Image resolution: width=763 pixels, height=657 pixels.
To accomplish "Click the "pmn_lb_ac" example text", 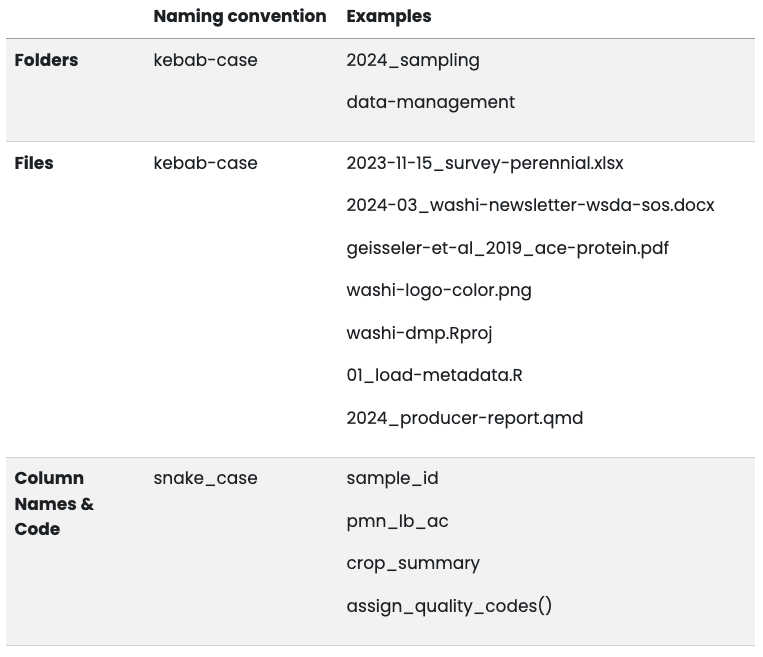I will (x=397, y=521).
